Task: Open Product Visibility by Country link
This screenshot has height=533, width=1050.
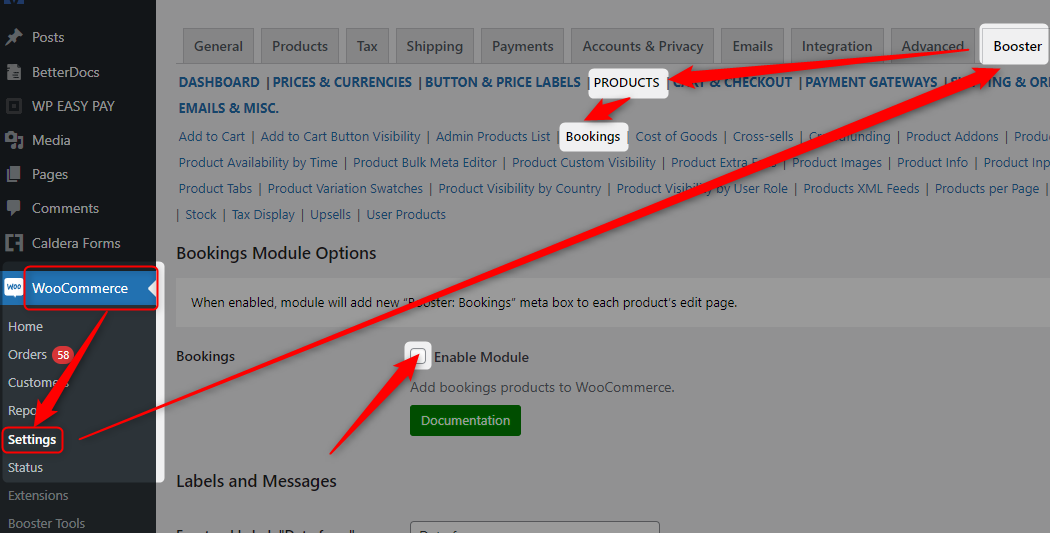Action: pos(520,189)
